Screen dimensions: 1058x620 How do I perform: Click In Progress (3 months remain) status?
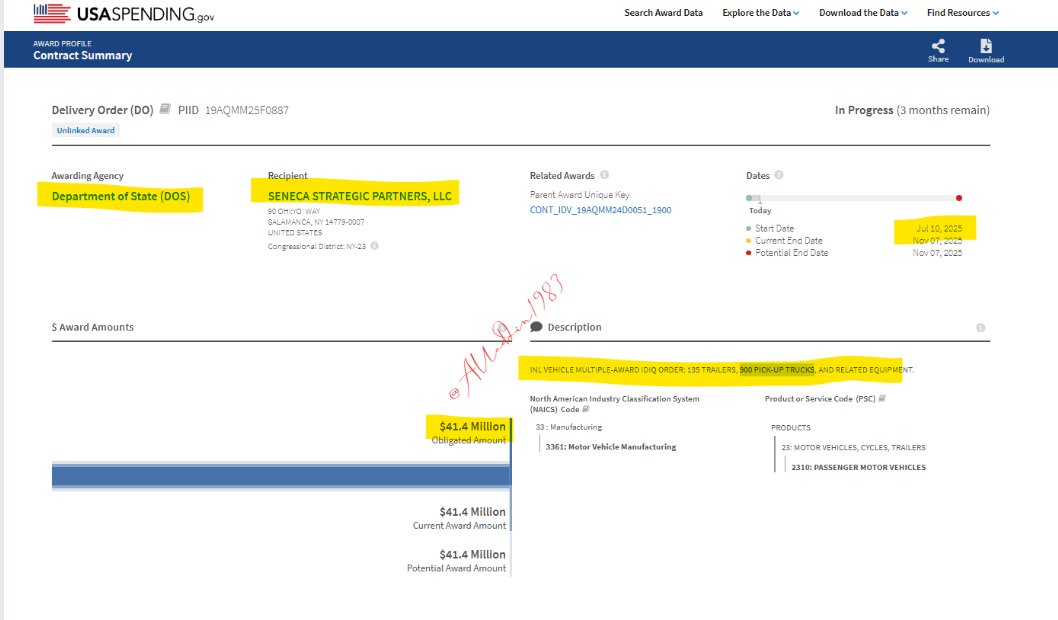[912, 110]
